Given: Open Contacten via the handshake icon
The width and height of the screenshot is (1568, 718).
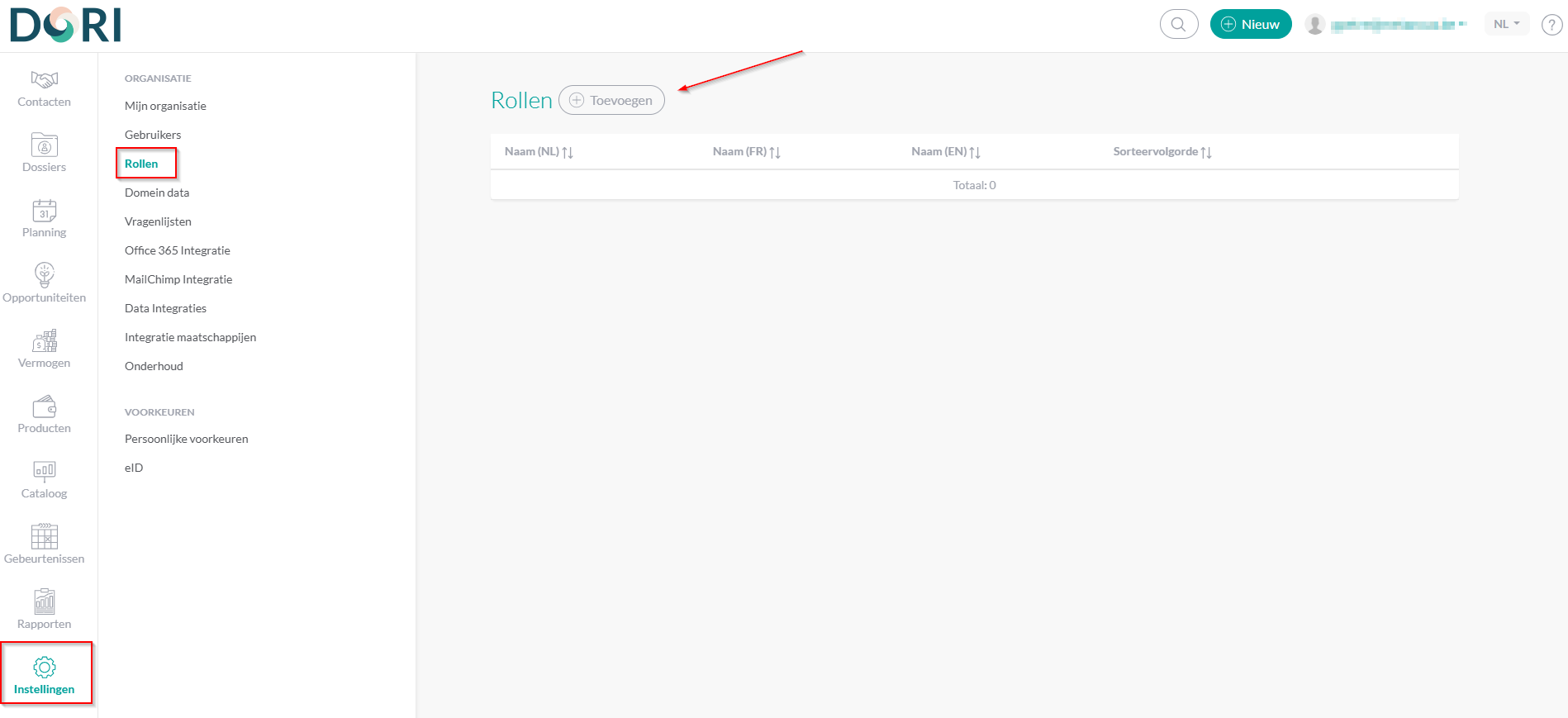Looking at the screenshot, I should (45, 80).
